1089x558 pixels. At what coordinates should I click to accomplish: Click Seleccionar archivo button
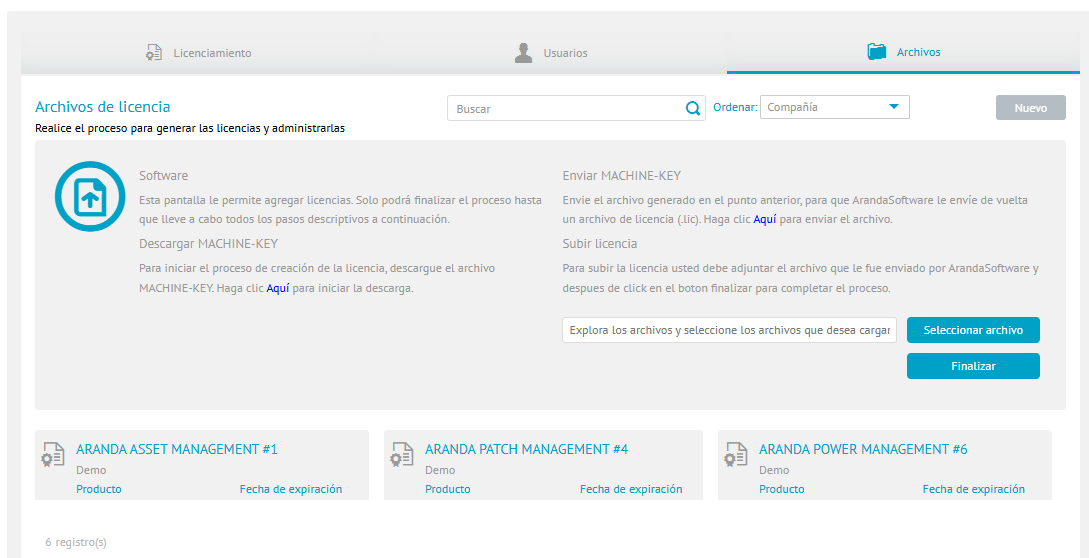click(x=973, y=331)
